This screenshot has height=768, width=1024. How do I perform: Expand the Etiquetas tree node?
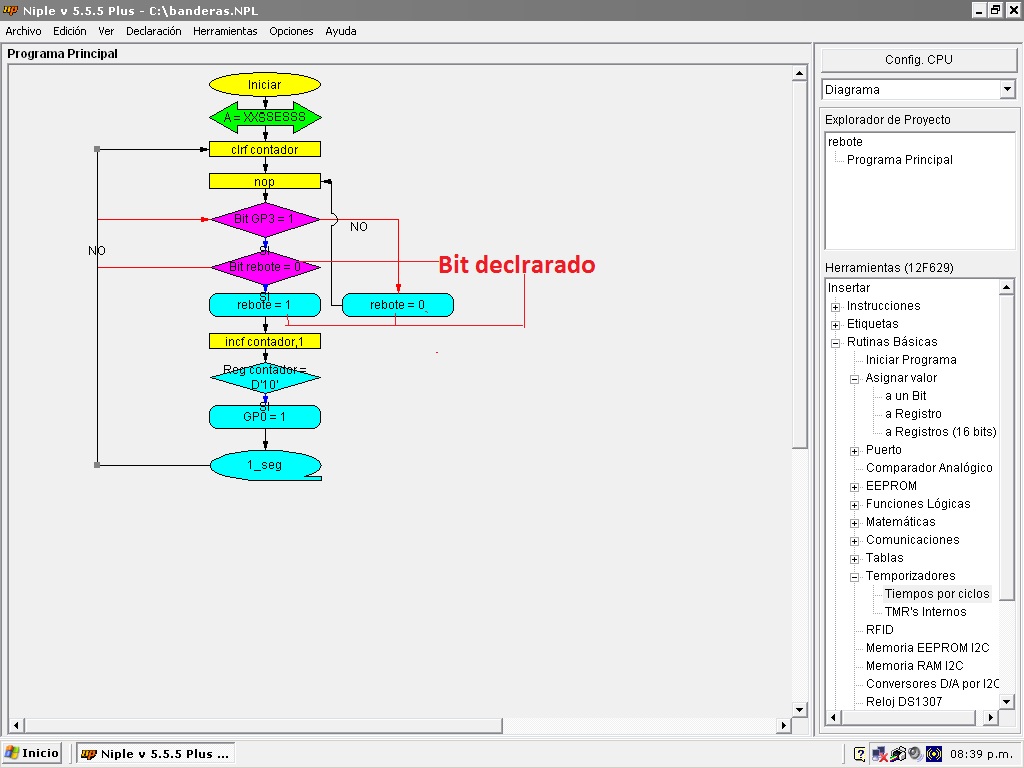pos(835,325)
